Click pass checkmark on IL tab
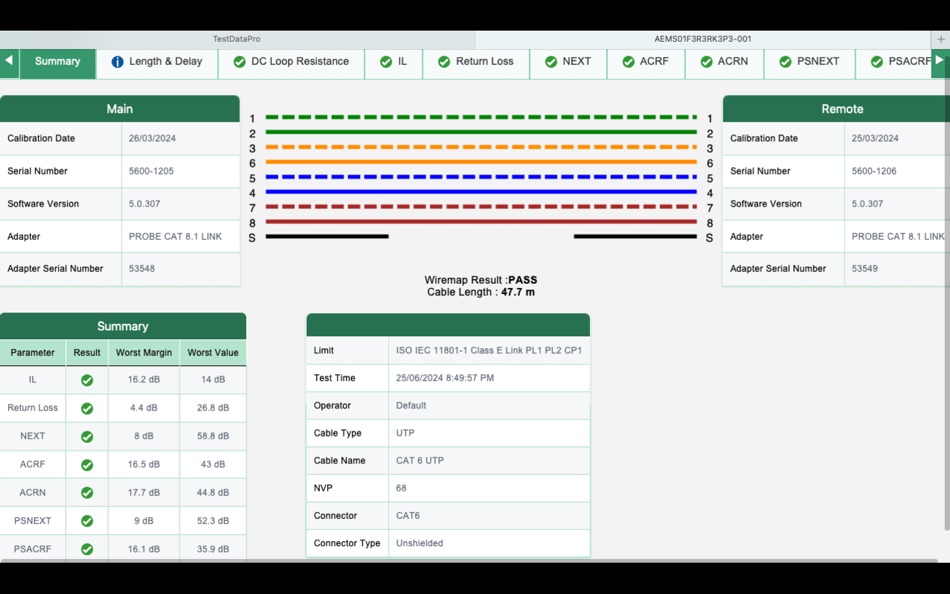 click(x=386, y=62)
